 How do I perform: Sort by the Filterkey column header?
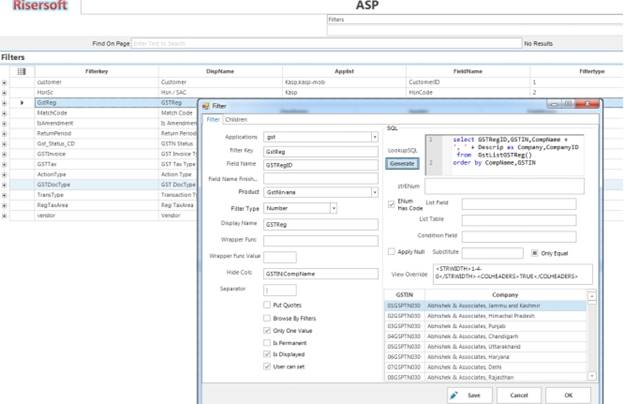point(97,71)
